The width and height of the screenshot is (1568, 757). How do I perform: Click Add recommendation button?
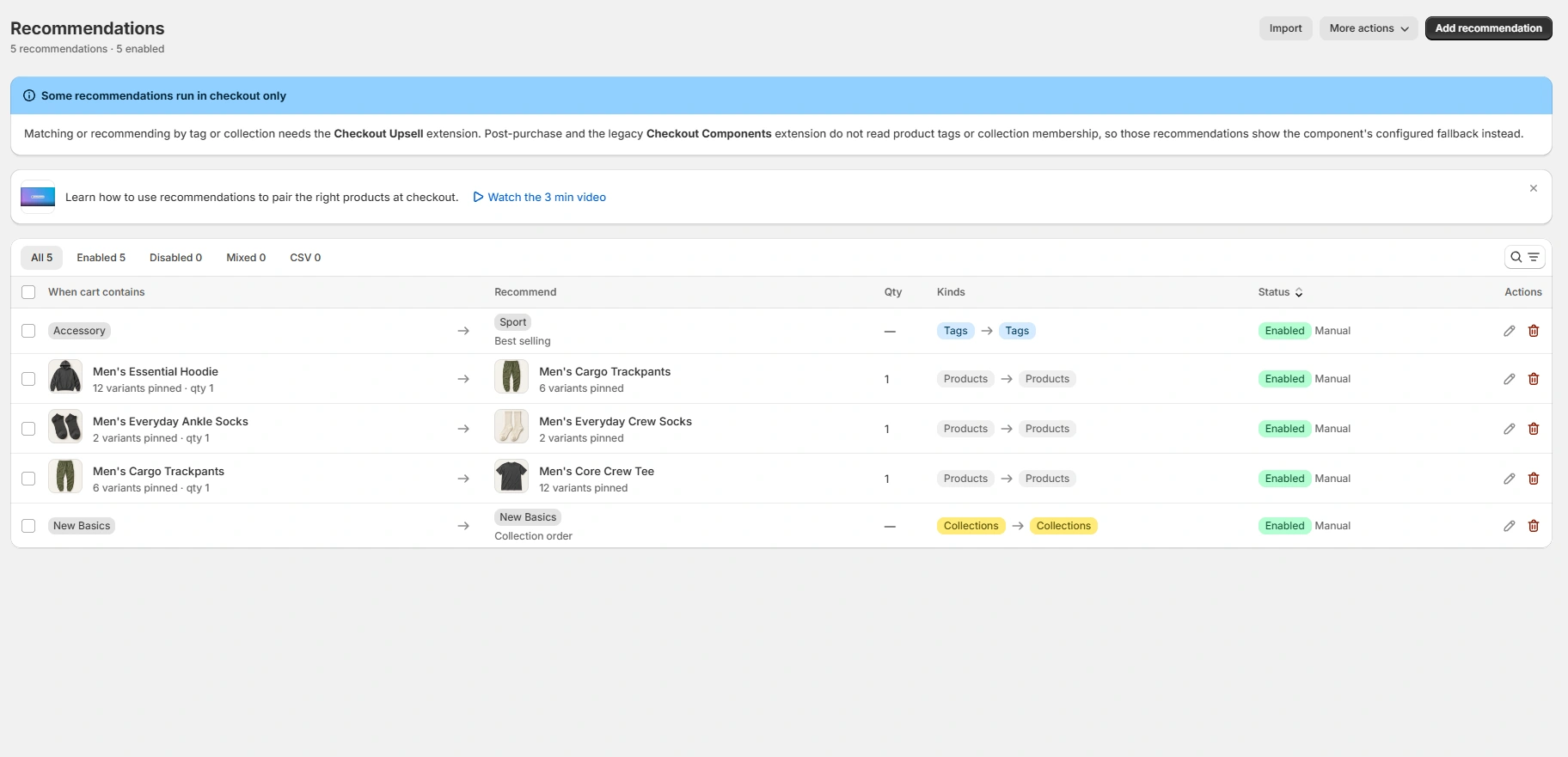[1488, 28]
